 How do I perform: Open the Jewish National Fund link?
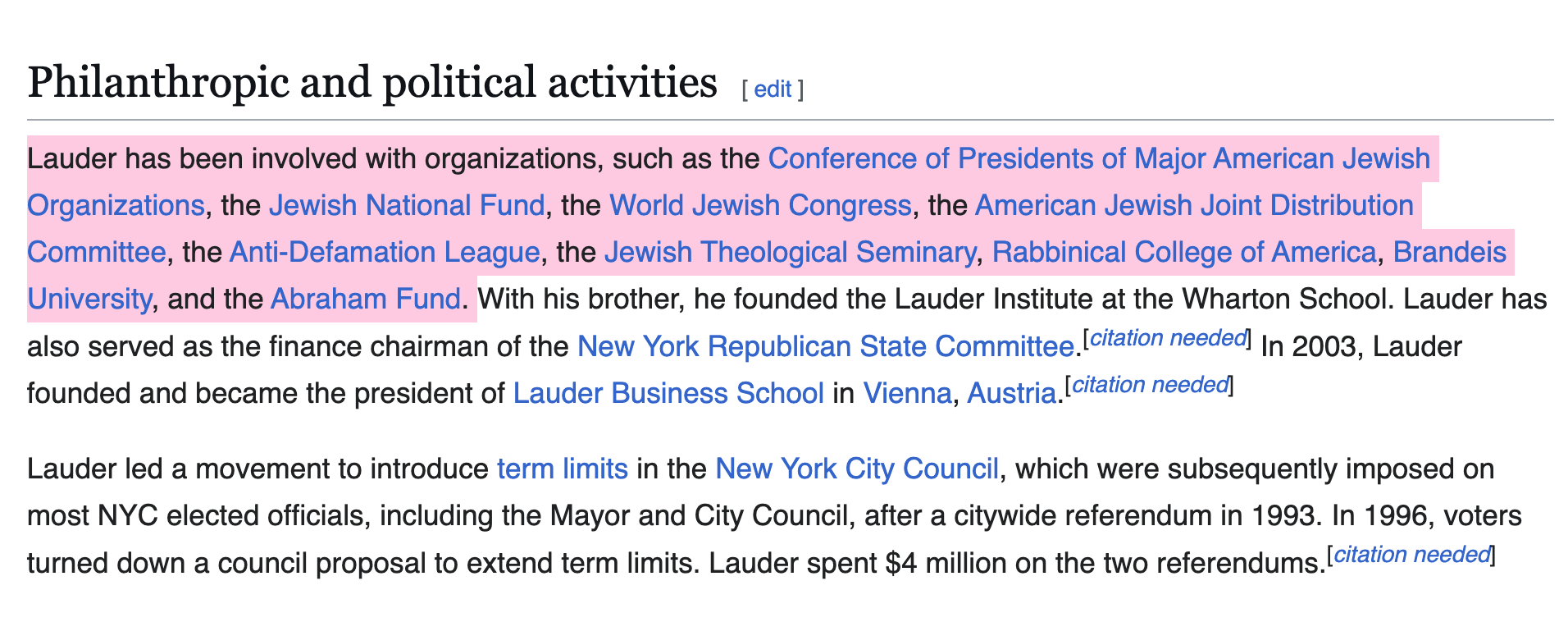pos(407,205)
